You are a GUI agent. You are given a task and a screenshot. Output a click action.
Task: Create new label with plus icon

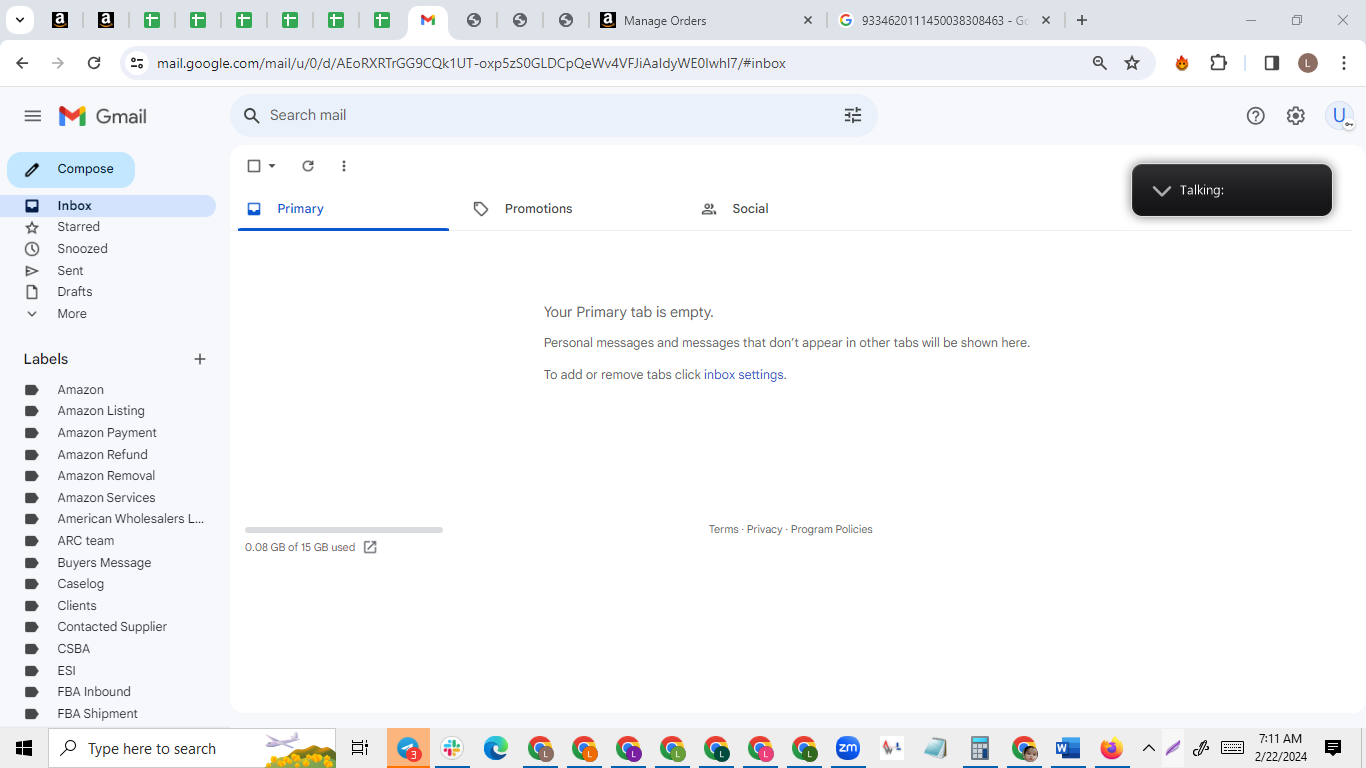point(200,359)
